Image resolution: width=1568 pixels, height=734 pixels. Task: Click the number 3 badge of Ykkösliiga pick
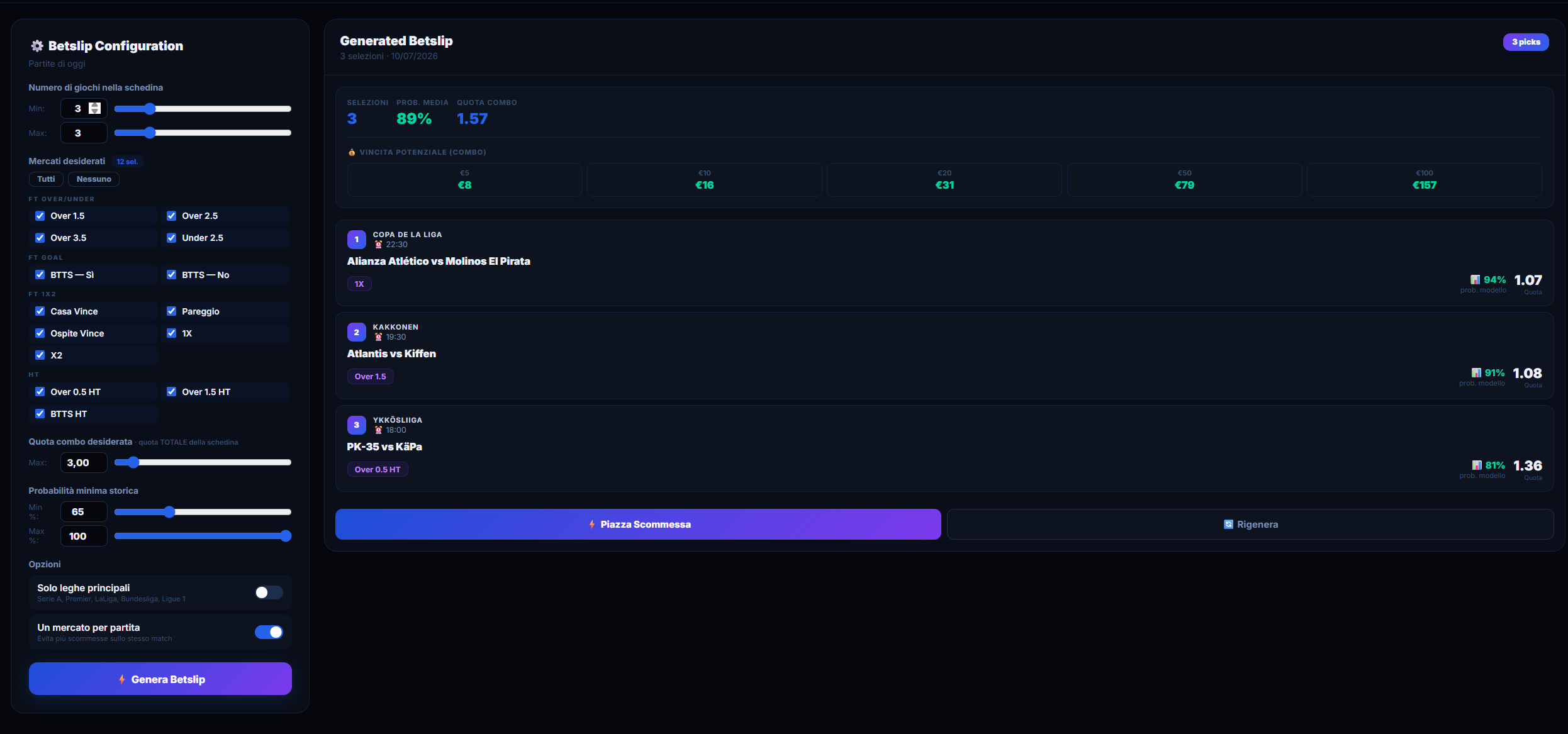tap(357, 425)
